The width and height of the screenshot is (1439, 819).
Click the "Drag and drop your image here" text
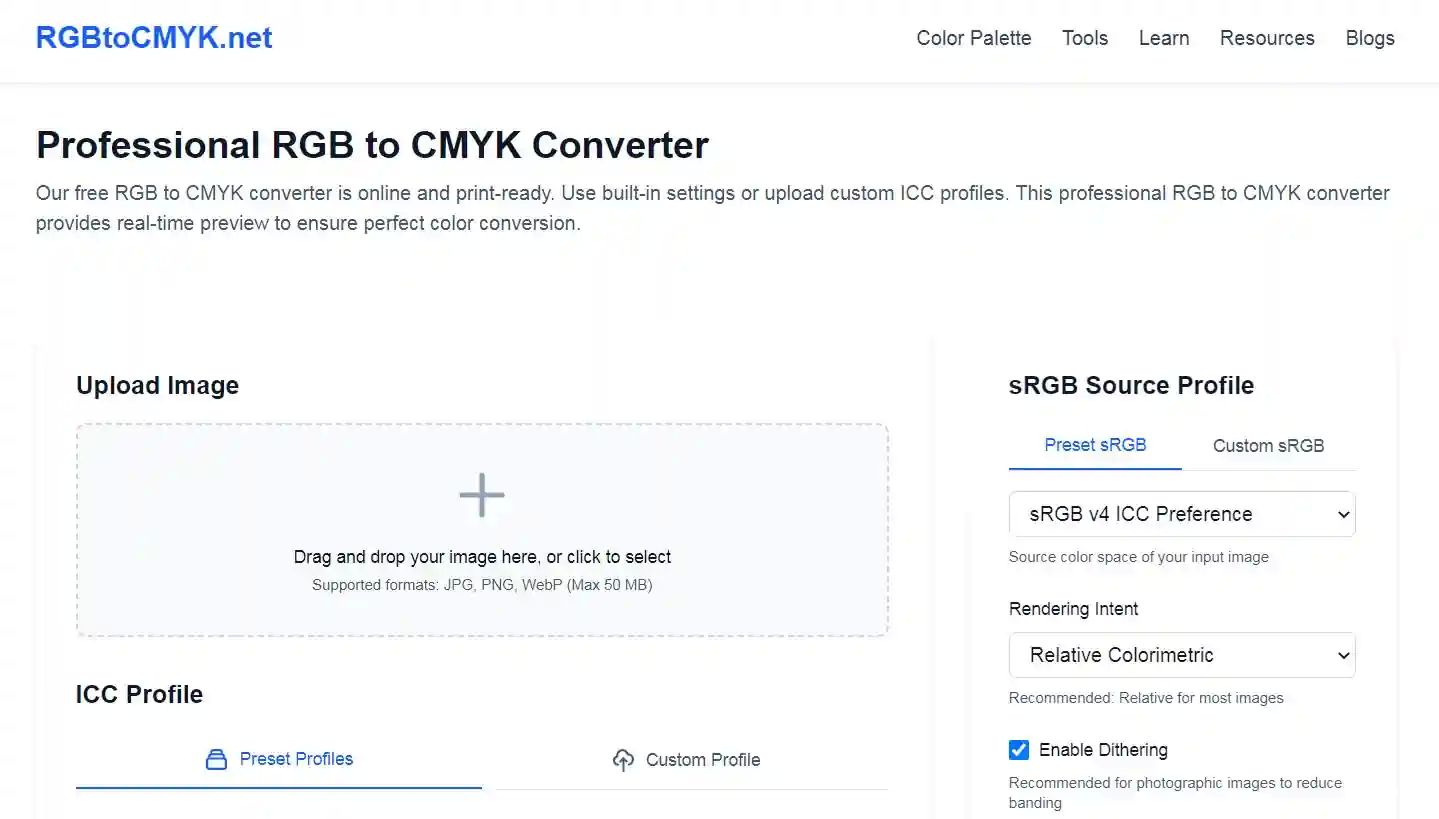point(482,557)
